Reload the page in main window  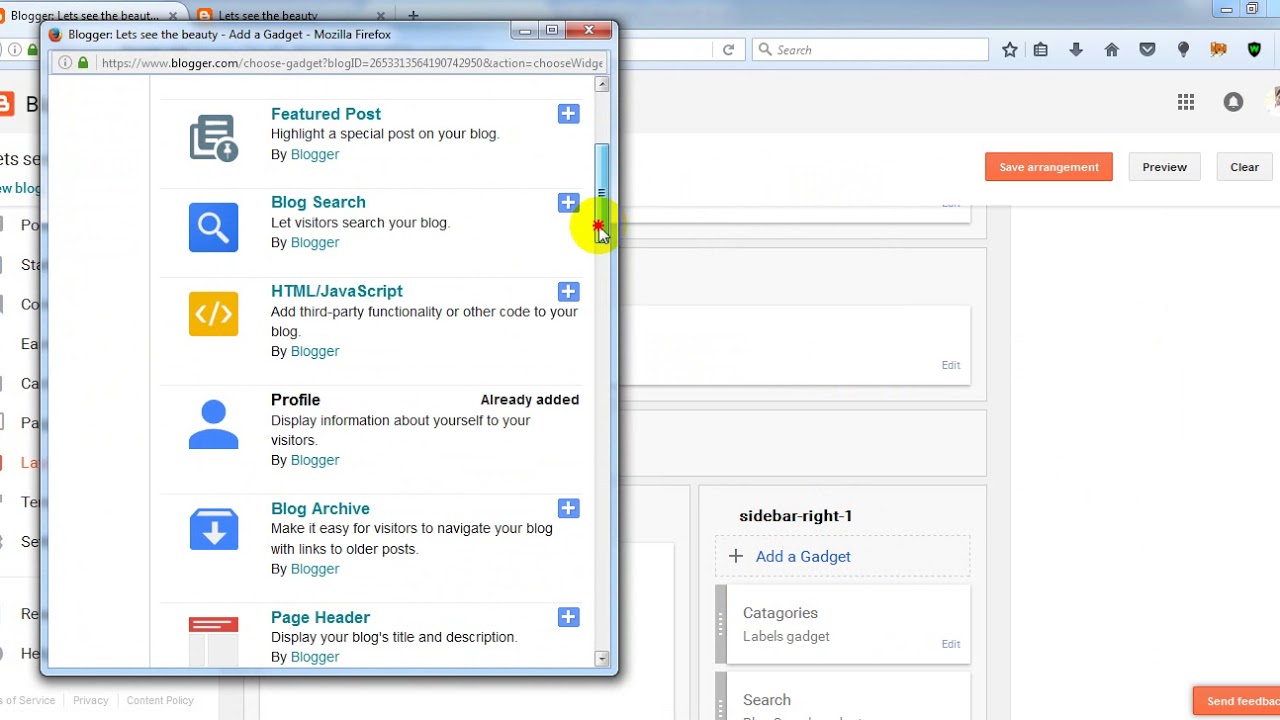[x=728, y=50]
